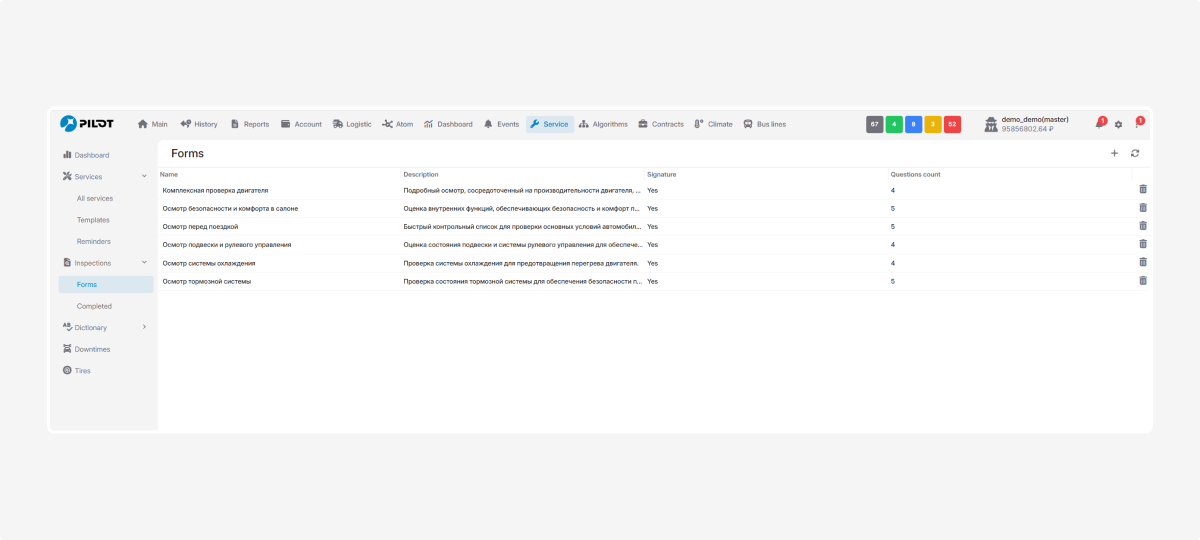1200x540 pixels.
Task: Click the PILOT logo
Action: coord(87,124)
